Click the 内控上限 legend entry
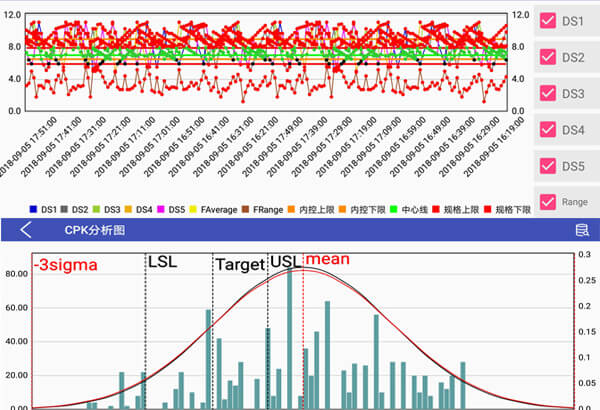This screenshot has height=410, width=600. (x=311, y=209)
